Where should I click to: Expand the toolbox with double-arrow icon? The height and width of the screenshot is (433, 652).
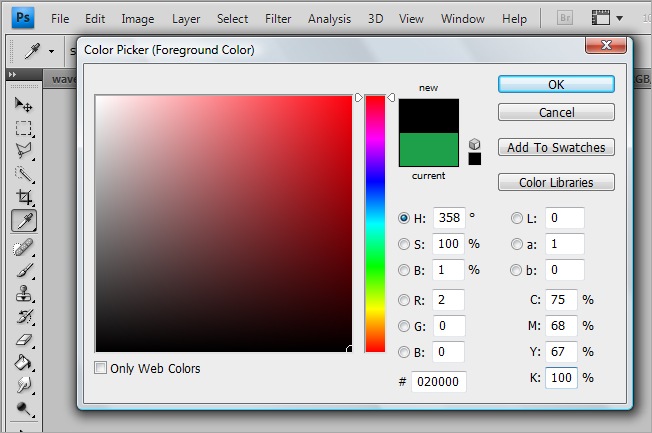pyautogui.click(x=12, y=74)
